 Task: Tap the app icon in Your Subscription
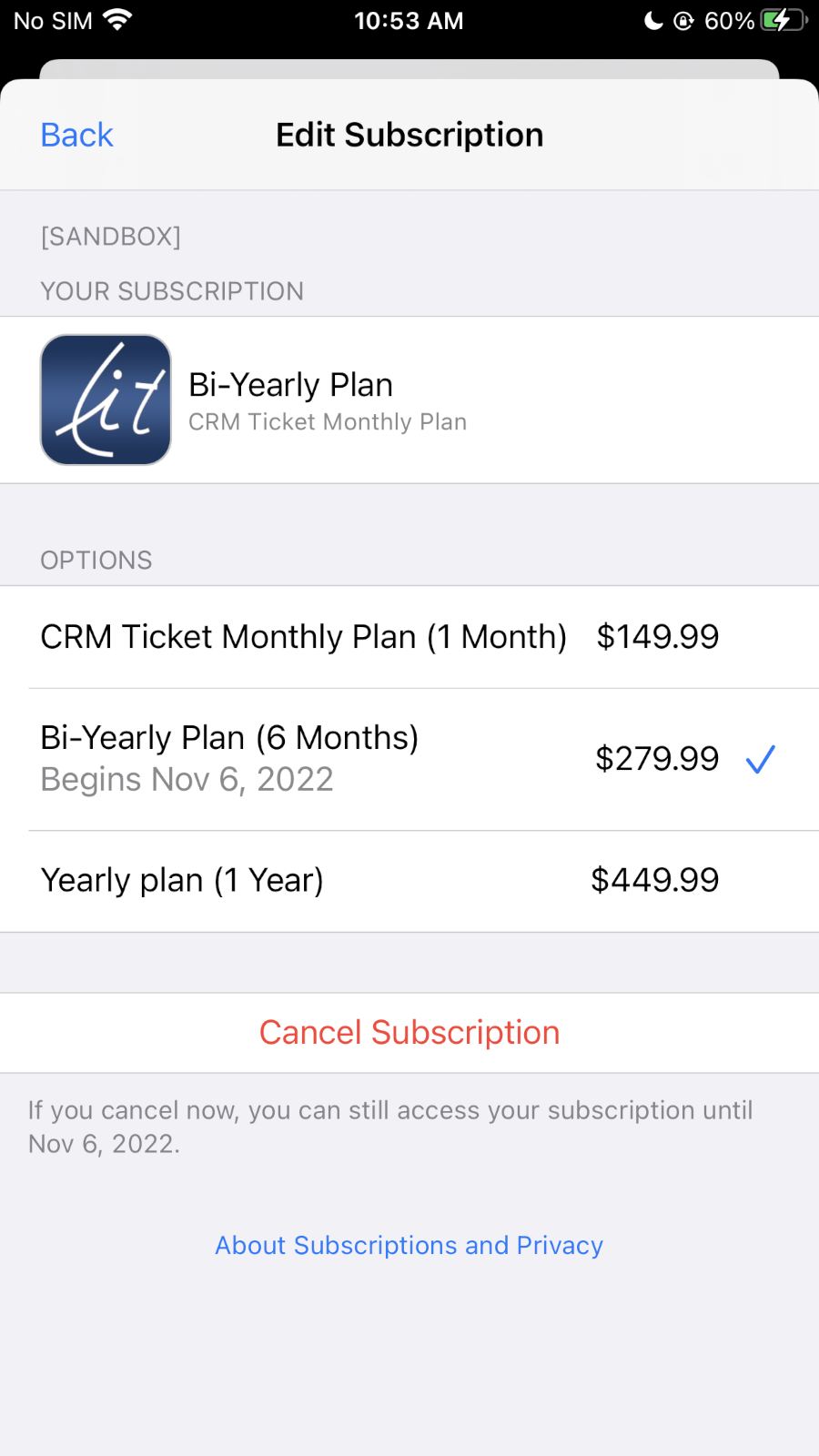[x=106, y=399]
